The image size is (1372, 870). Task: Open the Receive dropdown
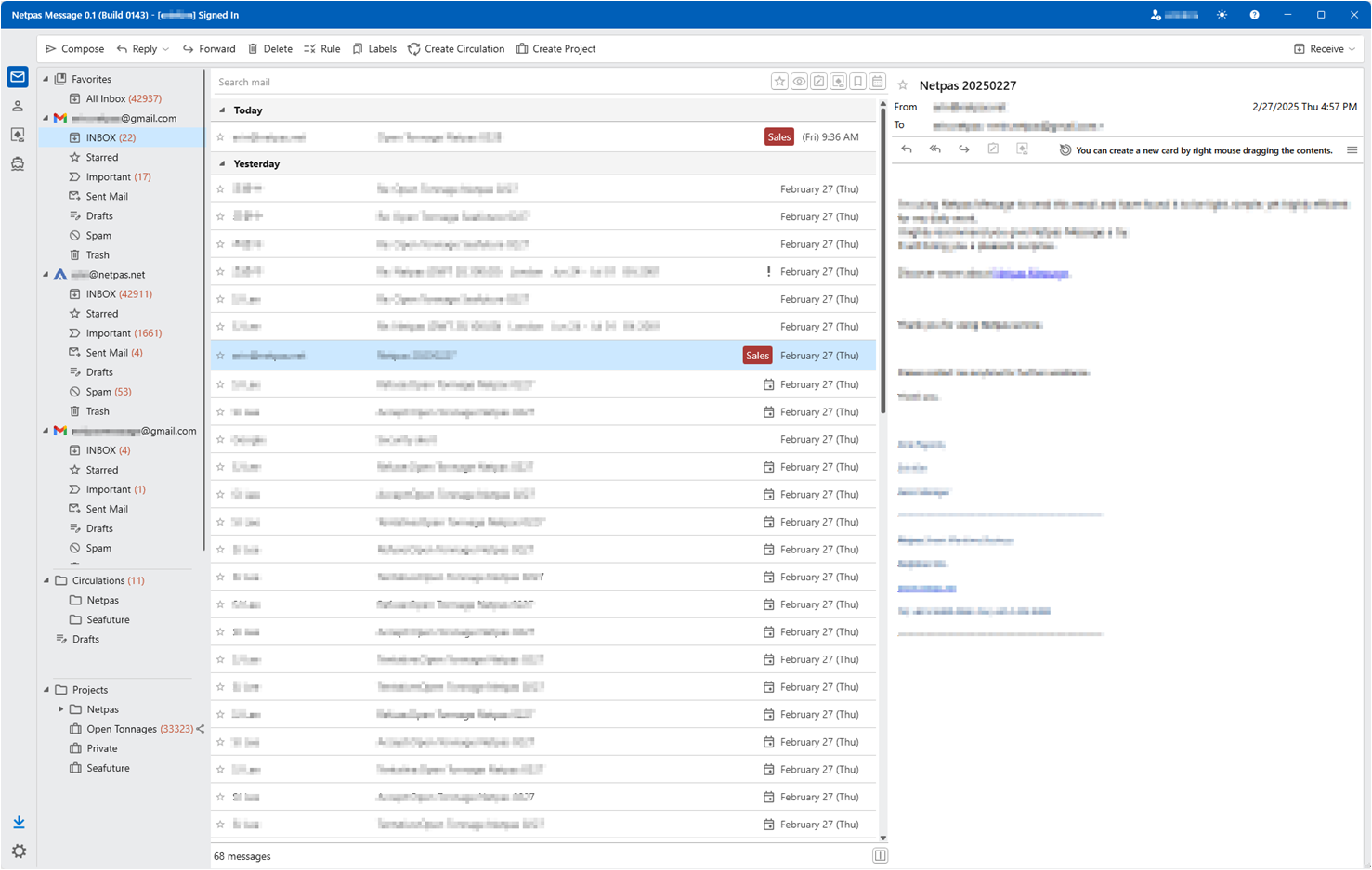point(1325,49)
